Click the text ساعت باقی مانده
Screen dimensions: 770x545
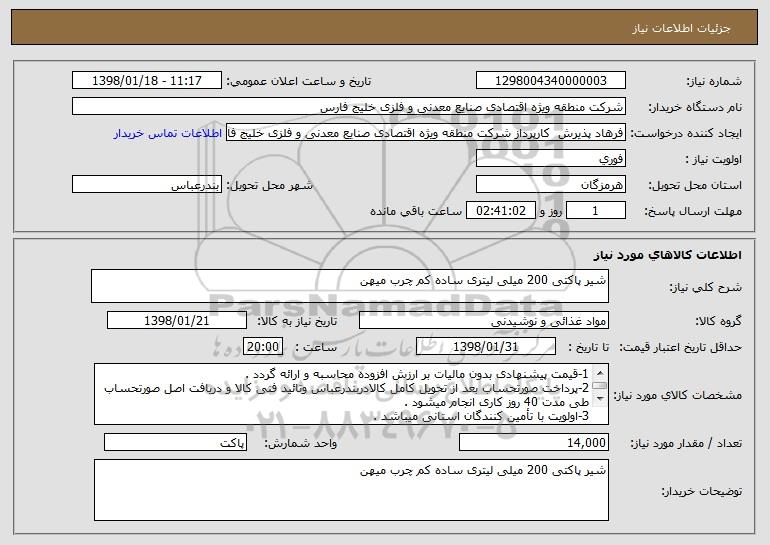pyautogui.click(x=416, y=211)
